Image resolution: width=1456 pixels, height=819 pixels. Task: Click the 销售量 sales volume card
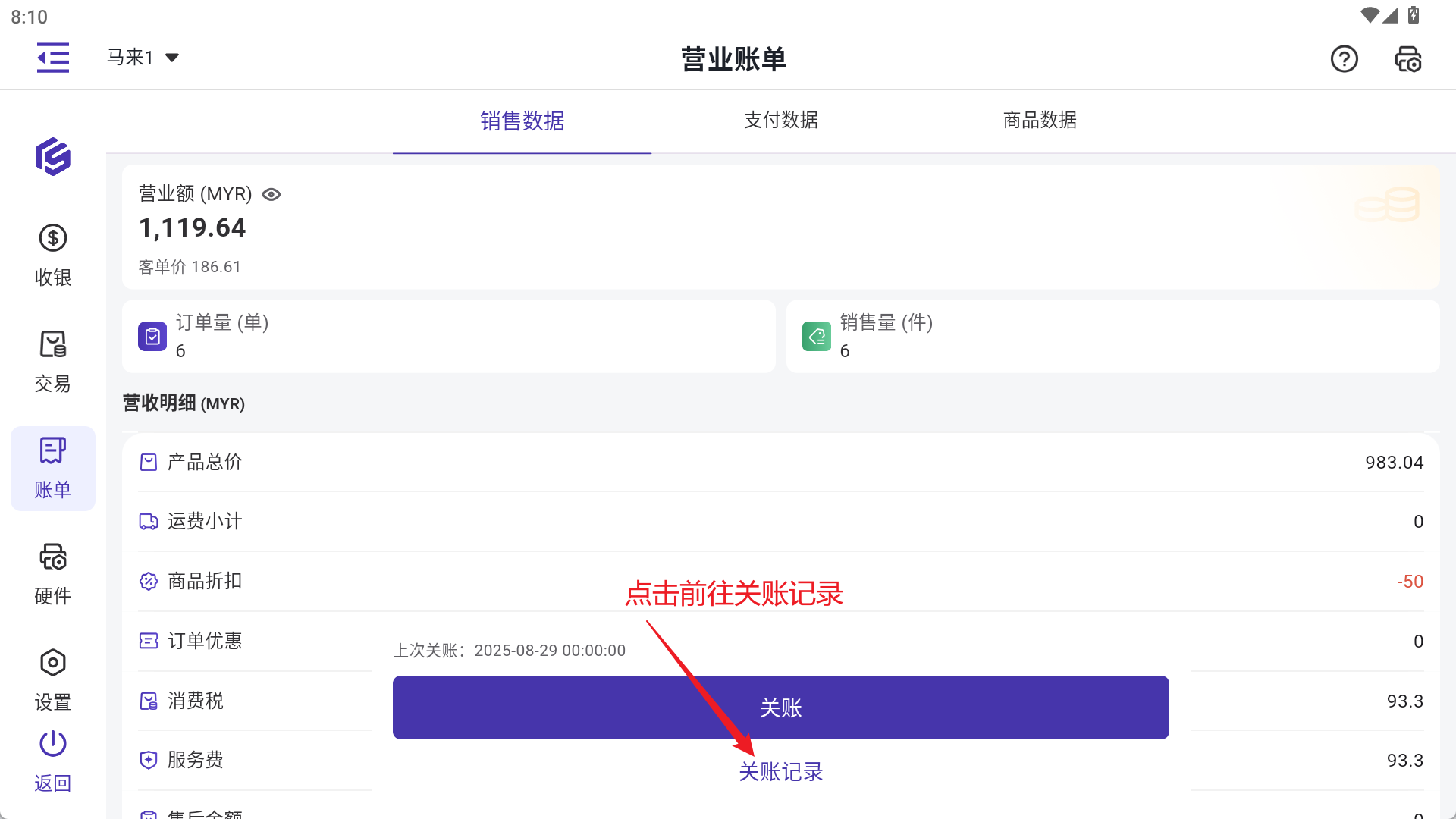(1112, 337)
